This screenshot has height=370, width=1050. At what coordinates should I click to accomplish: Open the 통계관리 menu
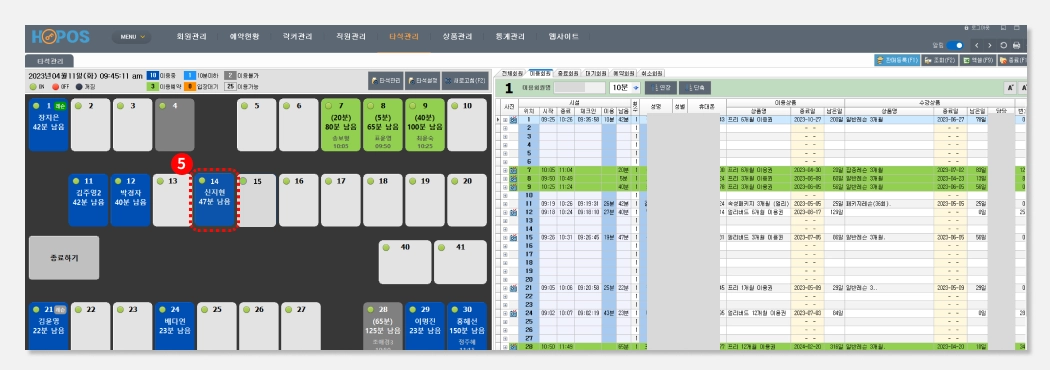click(x=510, y=37)
